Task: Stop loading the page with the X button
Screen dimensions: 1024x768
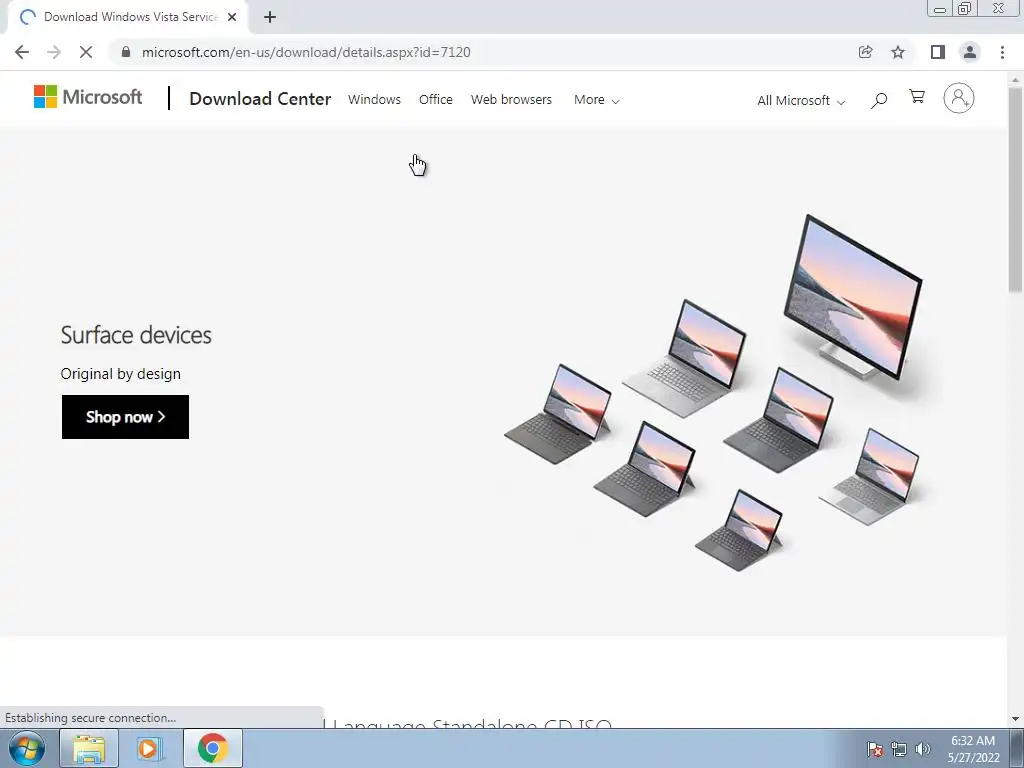Action: pos(86,52)
